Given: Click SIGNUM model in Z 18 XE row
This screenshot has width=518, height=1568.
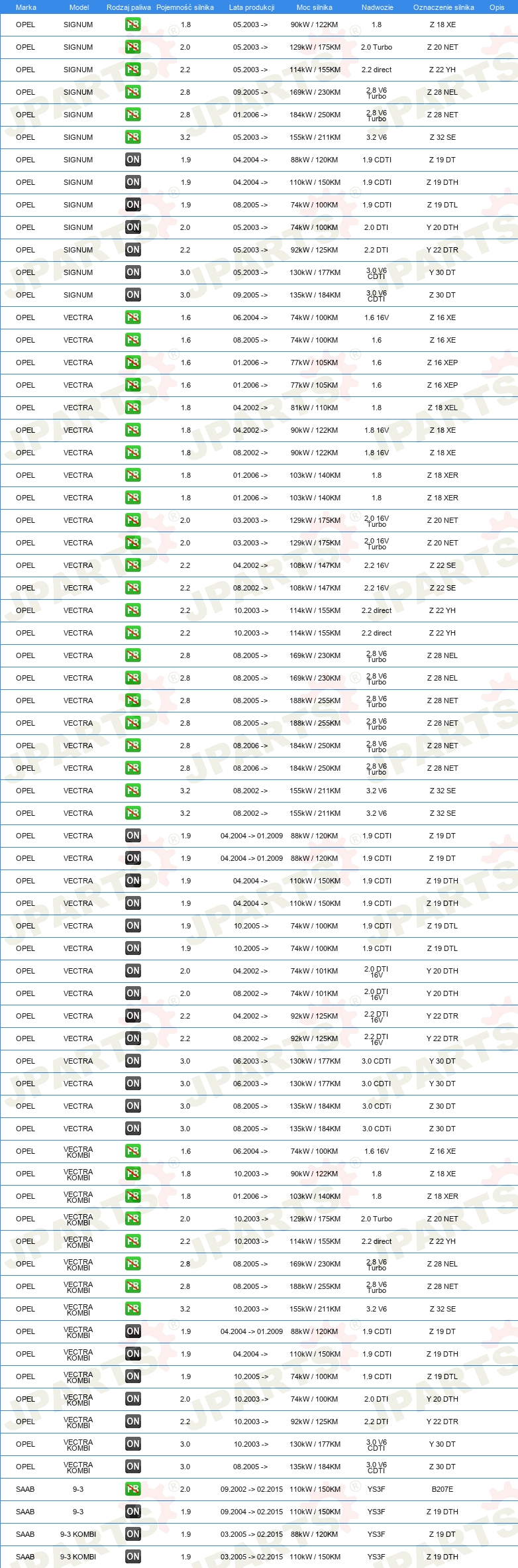Looking at the screenshot, I should [78, 25].
